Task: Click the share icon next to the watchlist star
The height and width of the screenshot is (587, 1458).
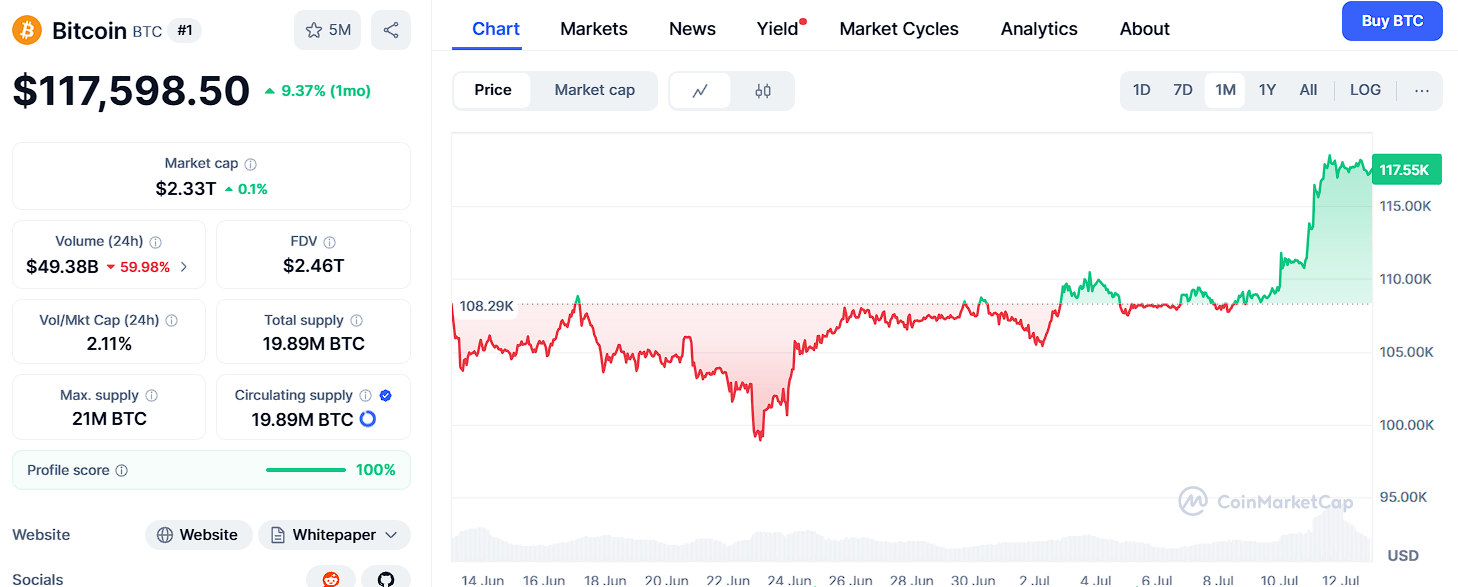Action: pos(390,30)
